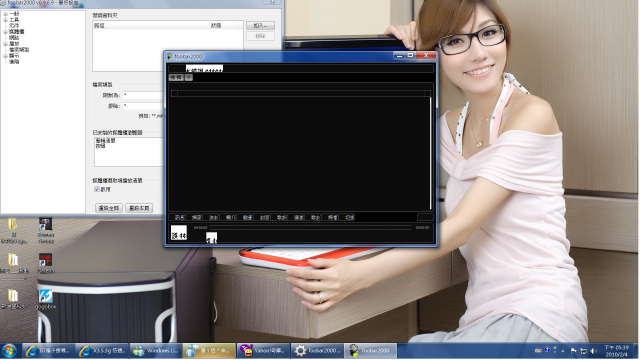
Task: Switch to the foobar2000 player taskbar button
Action: tap(371, 351)
